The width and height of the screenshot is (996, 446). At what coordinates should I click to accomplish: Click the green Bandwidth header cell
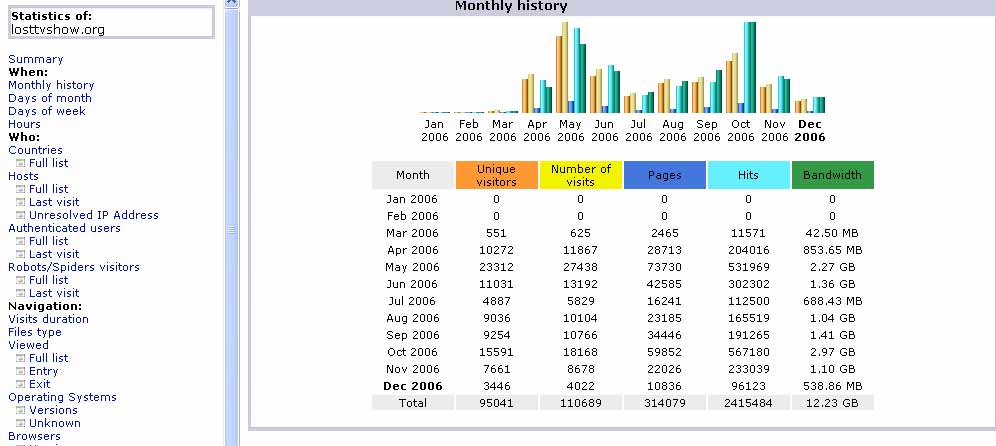pyautogui.click(x=832, y=175)
